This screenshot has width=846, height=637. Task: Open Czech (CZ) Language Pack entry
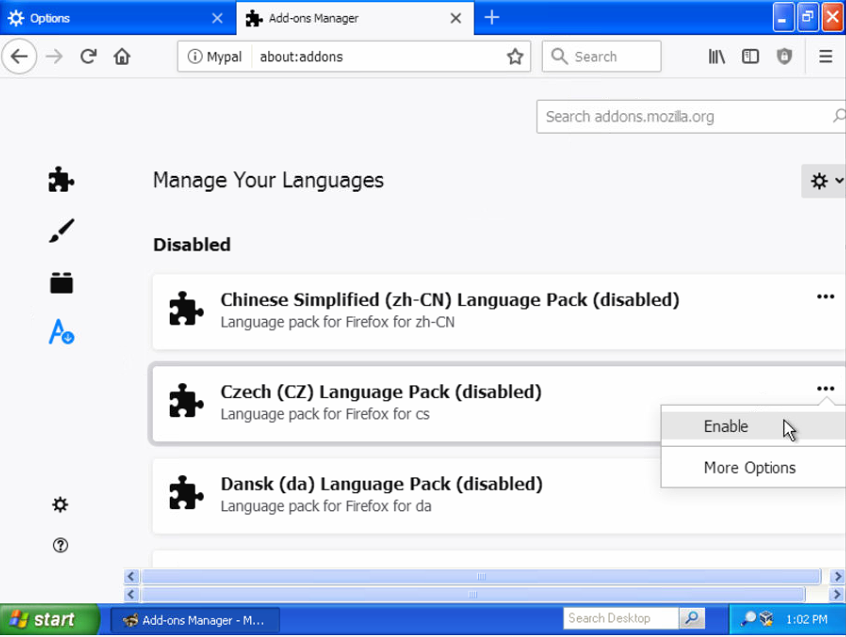[499, 403]
